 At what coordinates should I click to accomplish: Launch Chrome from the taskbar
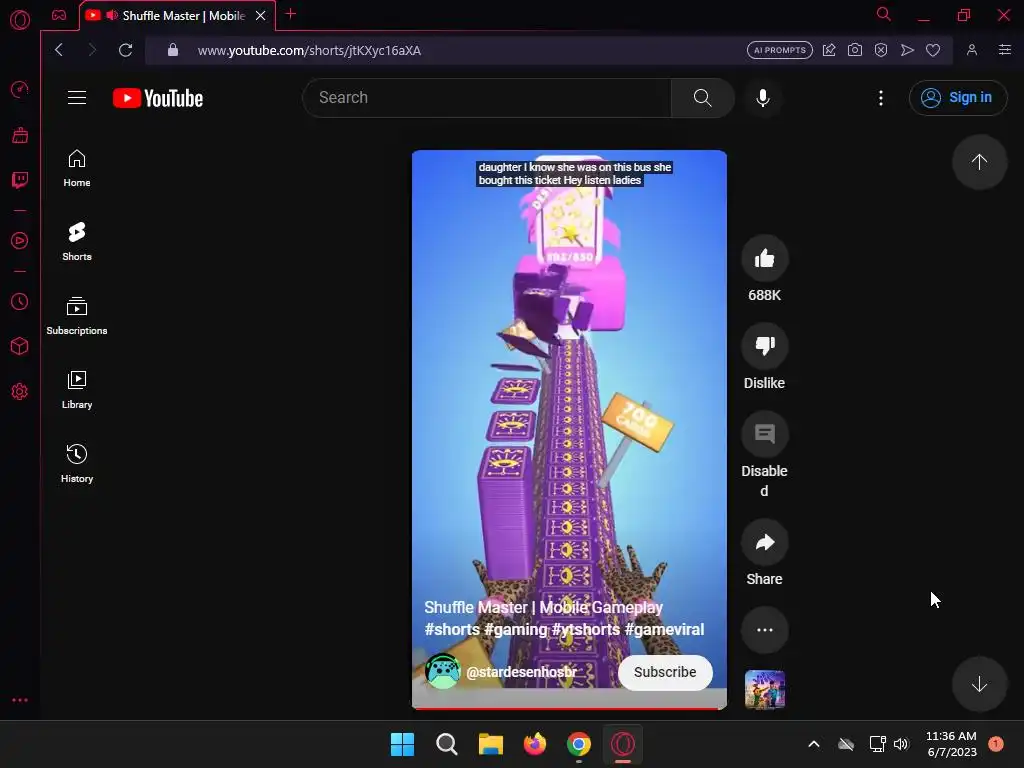tap(579, 744)
